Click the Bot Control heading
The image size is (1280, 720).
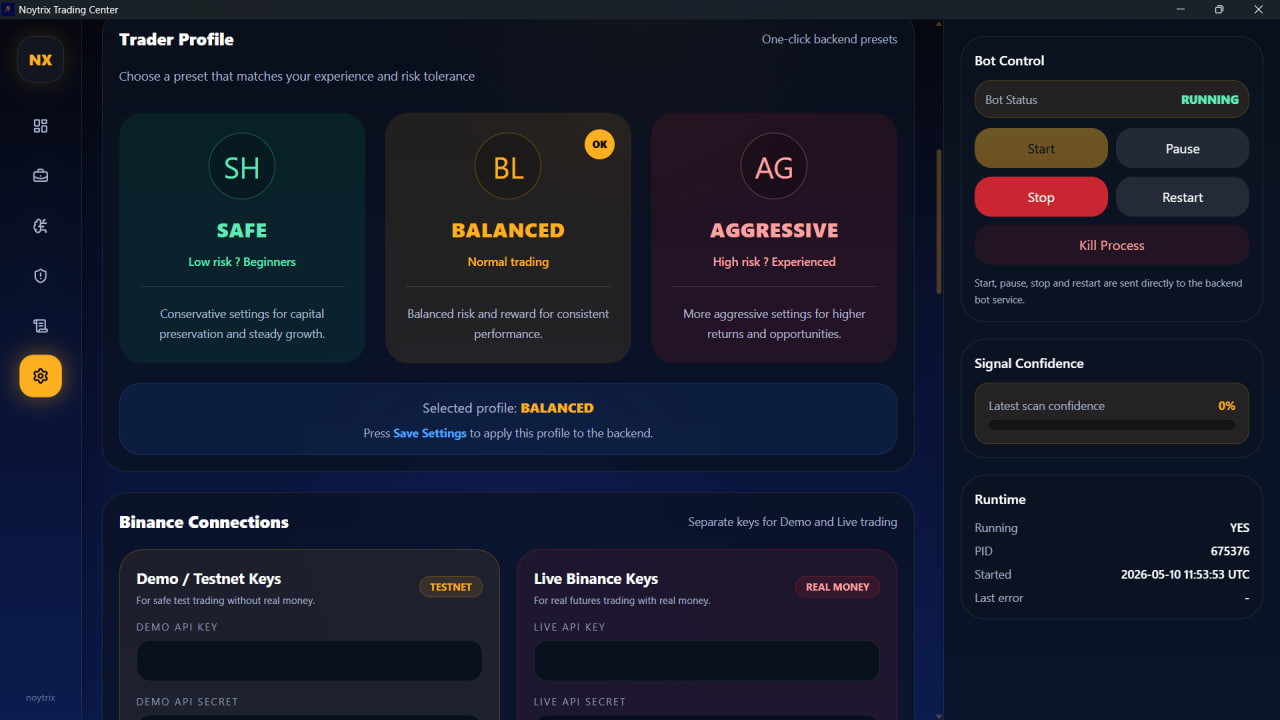click(x=1009, y=61)
